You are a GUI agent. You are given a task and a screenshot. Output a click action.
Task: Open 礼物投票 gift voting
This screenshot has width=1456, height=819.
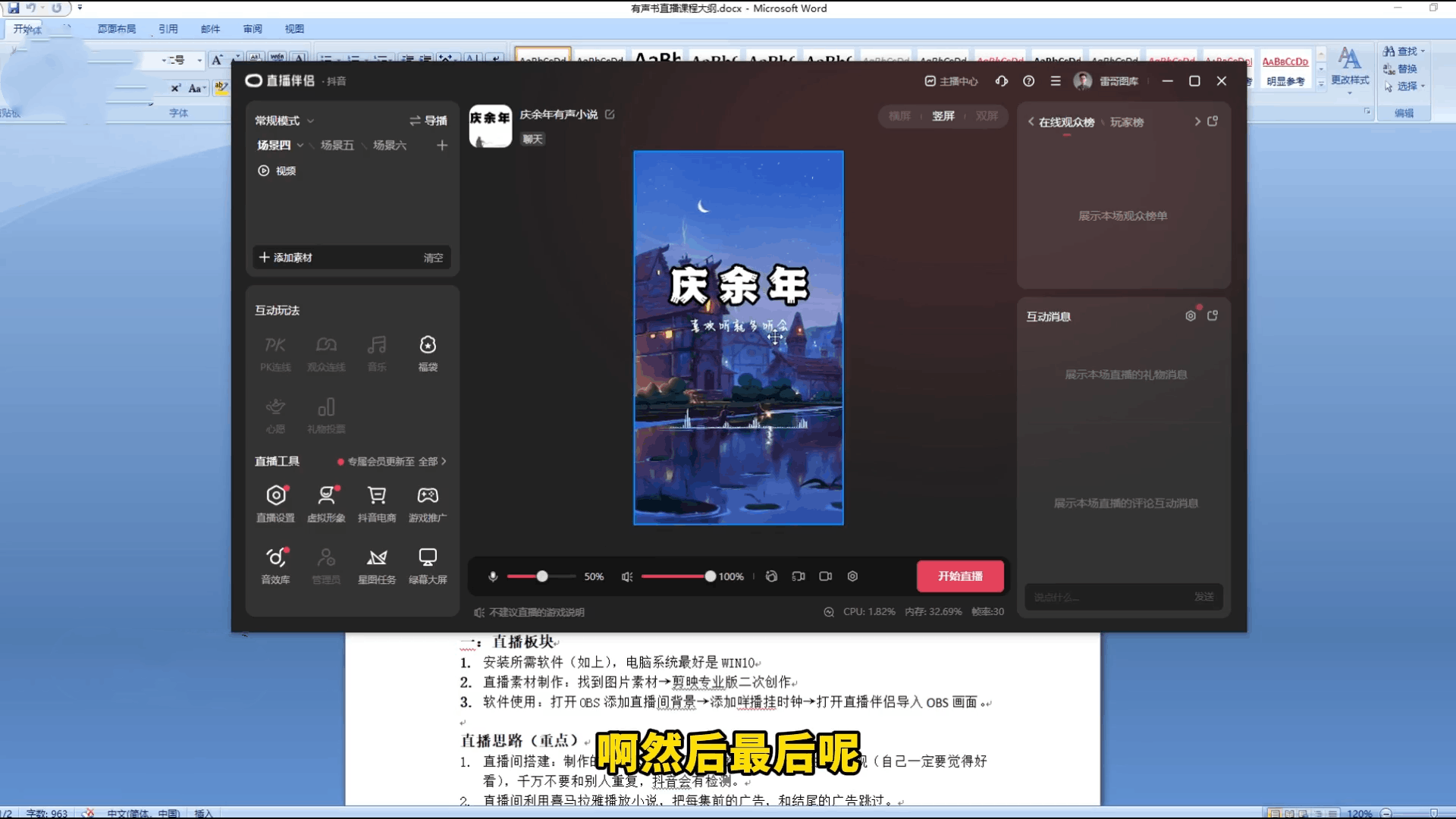(x=326, y=416)
